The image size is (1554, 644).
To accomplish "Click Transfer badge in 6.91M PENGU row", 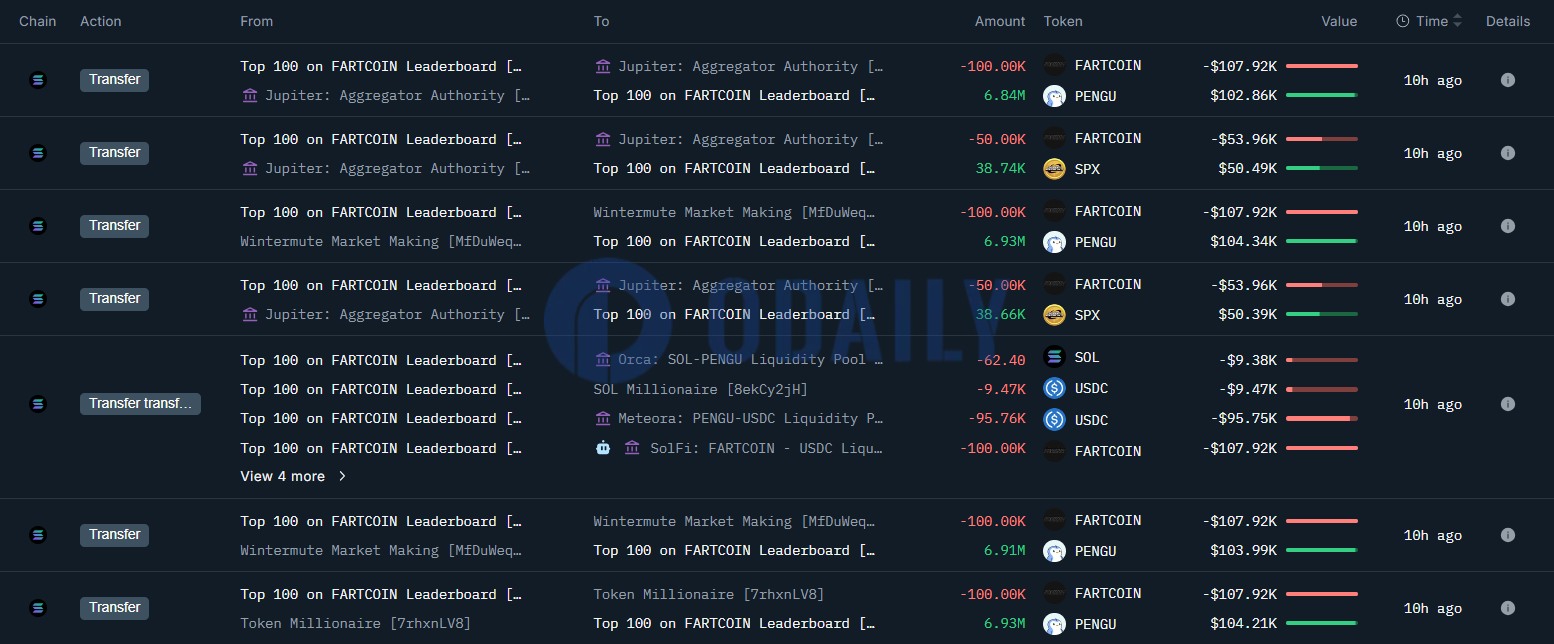I will tap(114, 535).
